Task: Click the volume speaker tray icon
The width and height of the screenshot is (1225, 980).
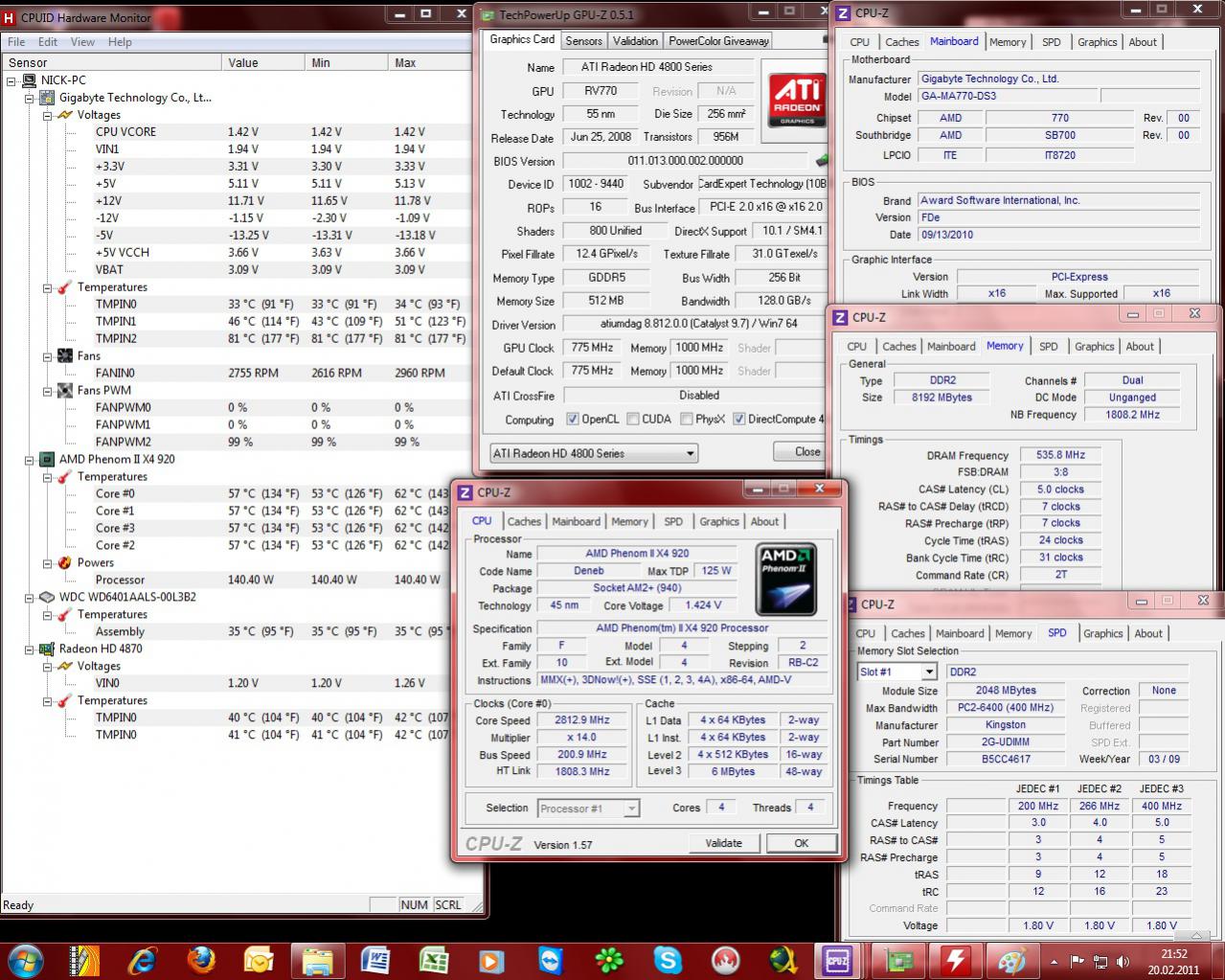Action: click(x=1121, y=961)
